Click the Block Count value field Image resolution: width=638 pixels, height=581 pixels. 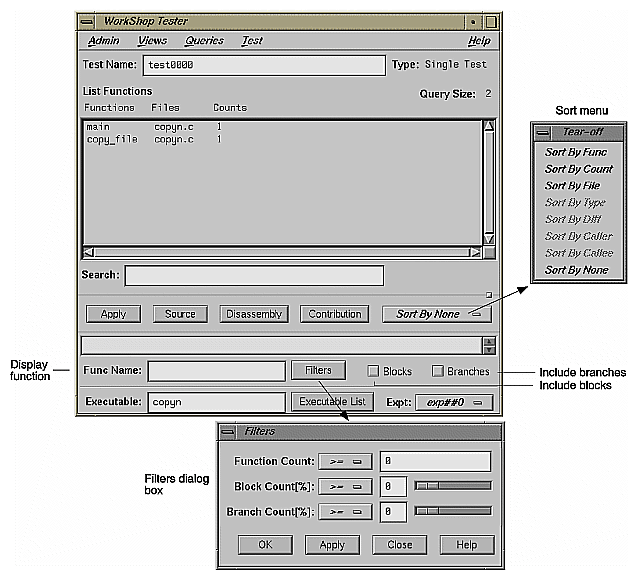point(393,487)
